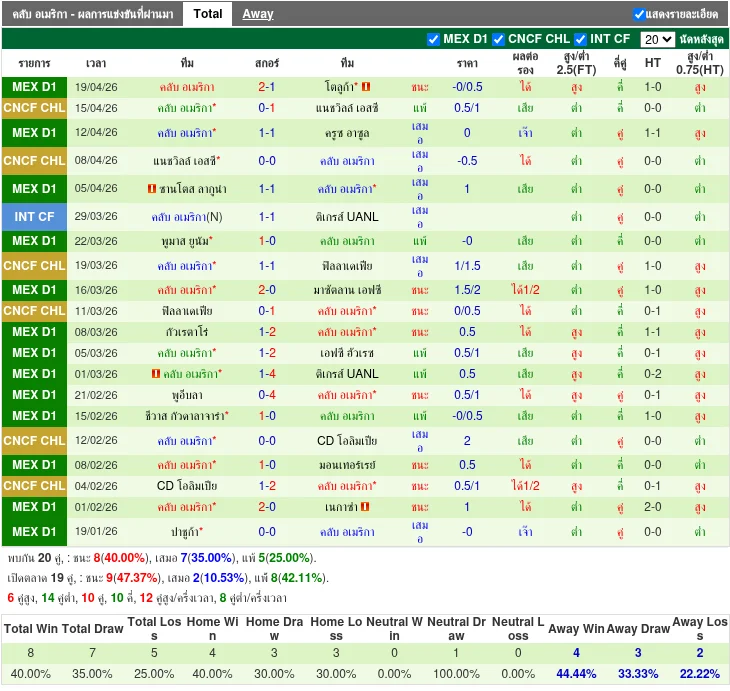Click the CNCF CHL badge on 04/02/26 row
Viewport: 730px width, 691px height.
coord(34,486)
